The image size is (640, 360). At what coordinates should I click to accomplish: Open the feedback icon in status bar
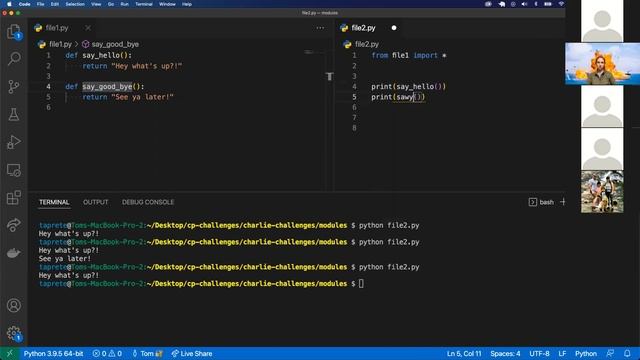click(x=610, y=353)
